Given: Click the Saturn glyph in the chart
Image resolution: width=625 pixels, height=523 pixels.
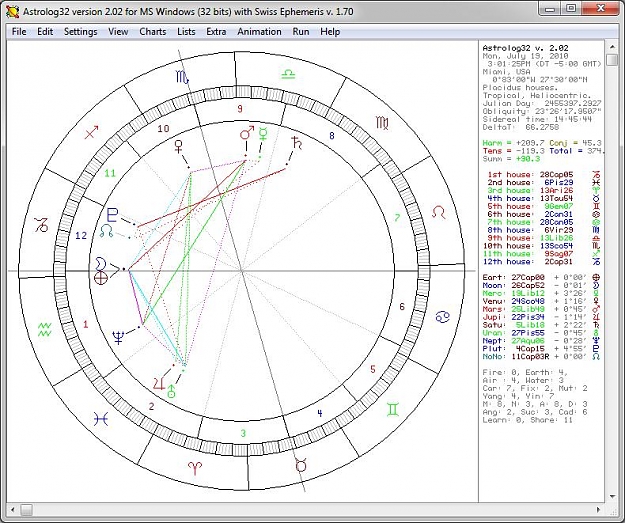Looking at the screenshot, I should [x=297, y=142].
